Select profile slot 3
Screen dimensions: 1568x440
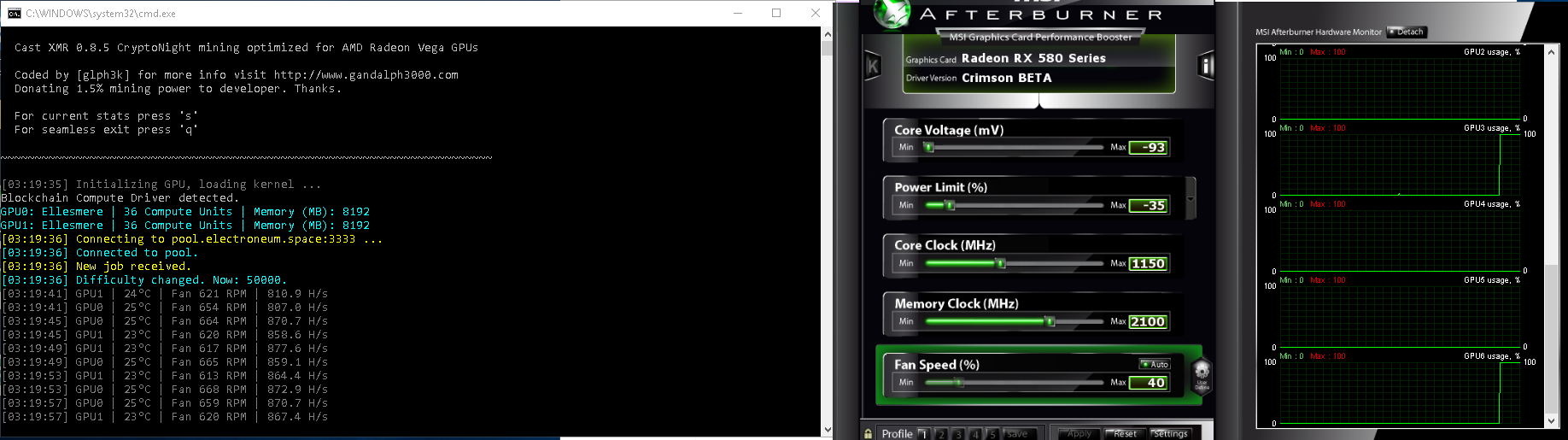pyautogui.click(x=958, y=434)
